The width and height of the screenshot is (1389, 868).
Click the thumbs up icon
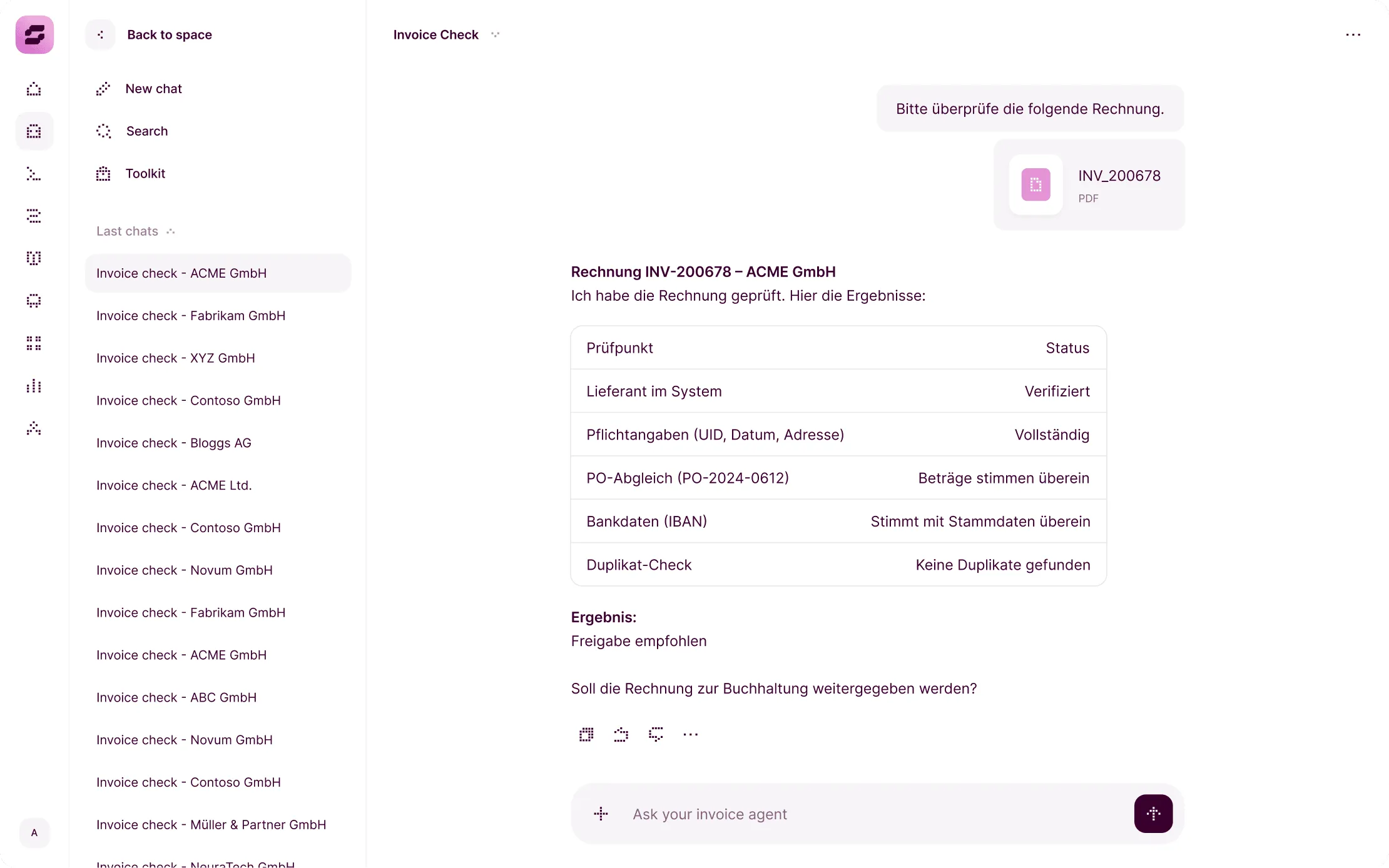(621, 734)
